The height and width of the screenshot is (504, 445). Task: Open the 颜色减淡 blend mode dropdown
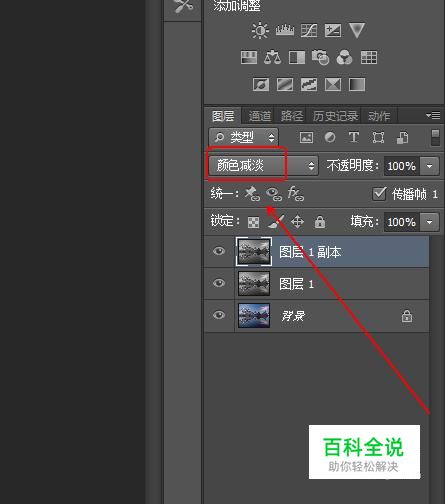(263, 165)
